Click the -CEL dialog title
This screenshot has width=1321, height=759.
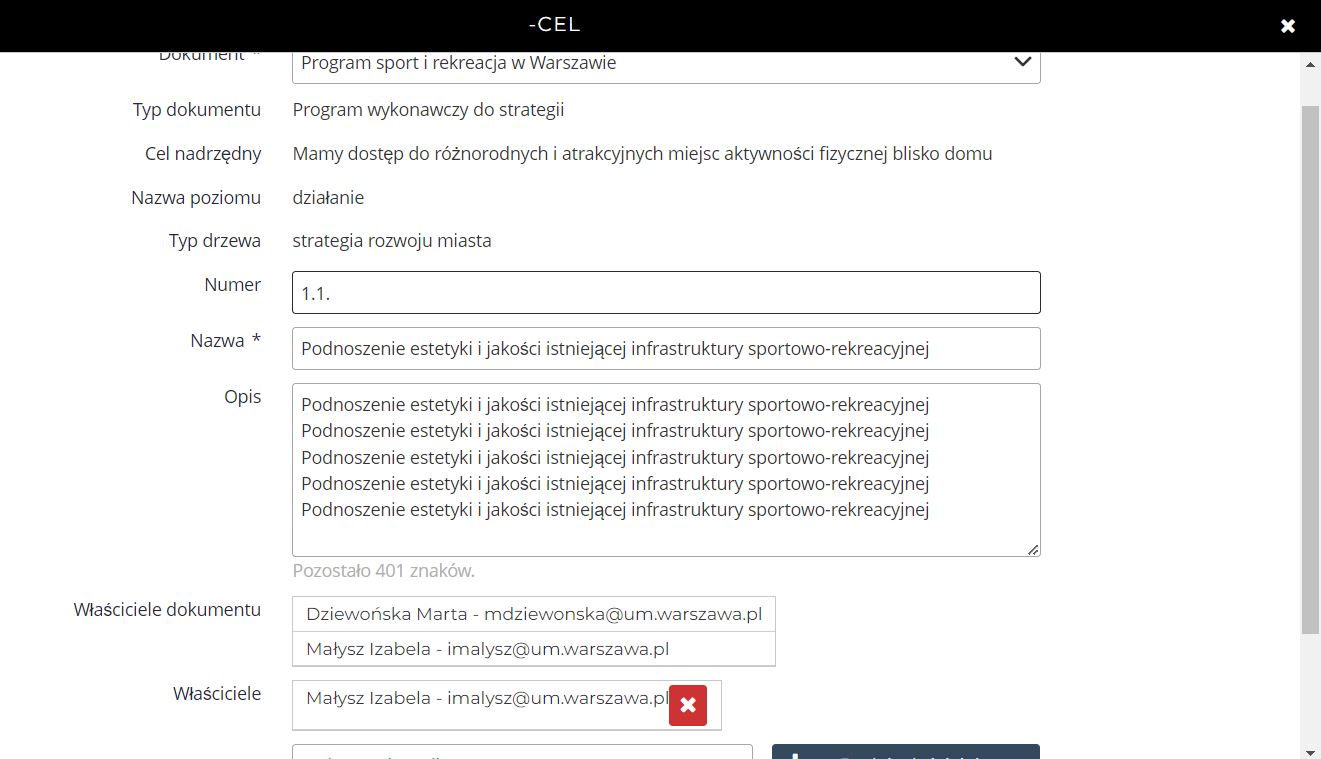click(x=554, y=25)
